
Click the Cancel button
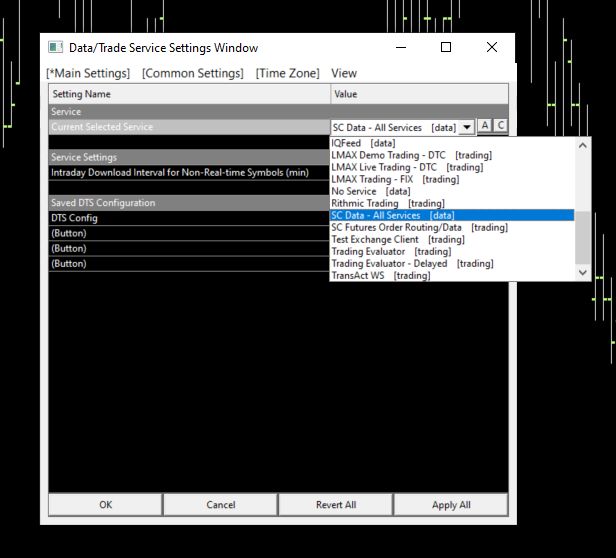[221, 505]
